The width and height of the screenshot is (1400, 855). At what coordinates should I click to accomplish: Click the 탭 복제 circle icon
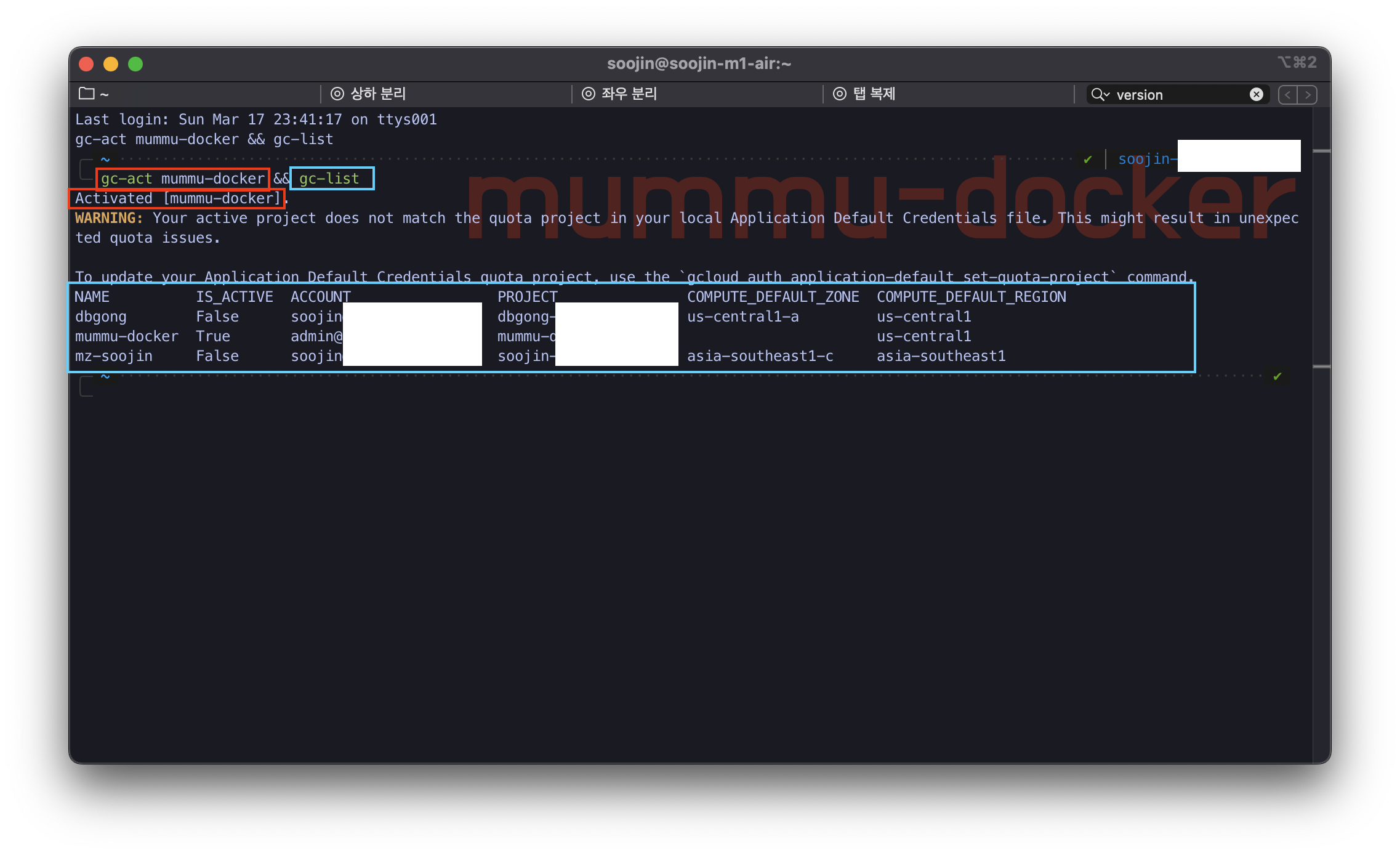840,94
